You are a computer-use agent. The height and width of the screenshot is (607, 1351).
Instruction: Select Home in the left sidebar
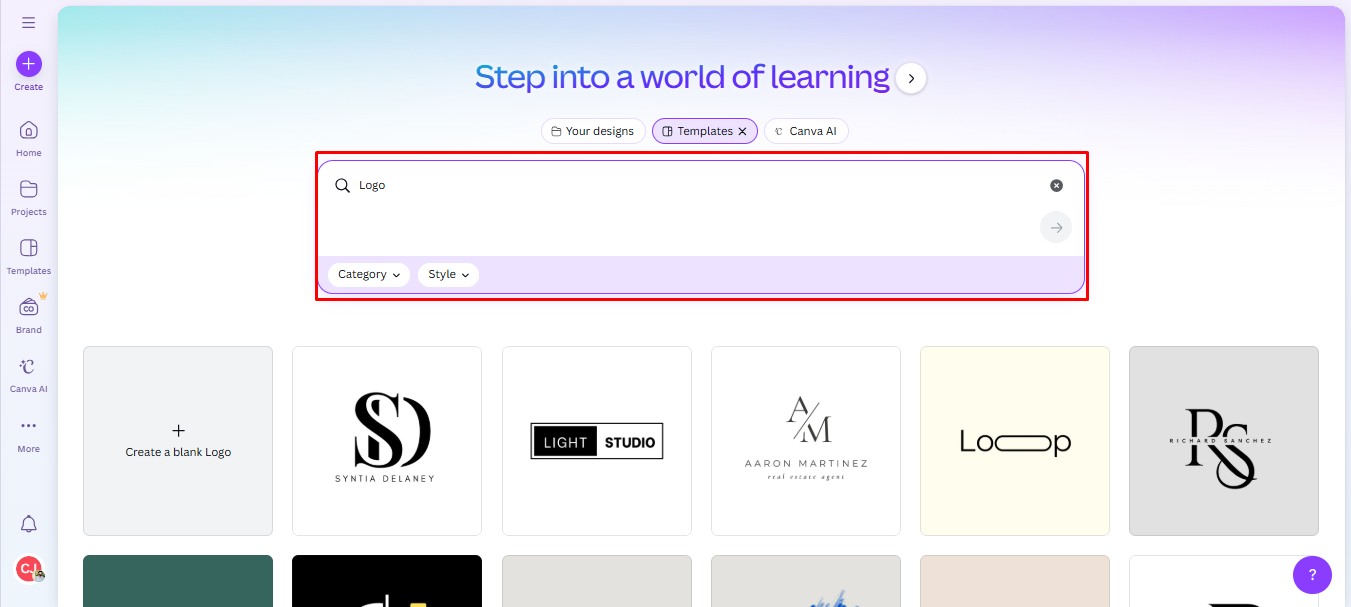tap(28, 139)
